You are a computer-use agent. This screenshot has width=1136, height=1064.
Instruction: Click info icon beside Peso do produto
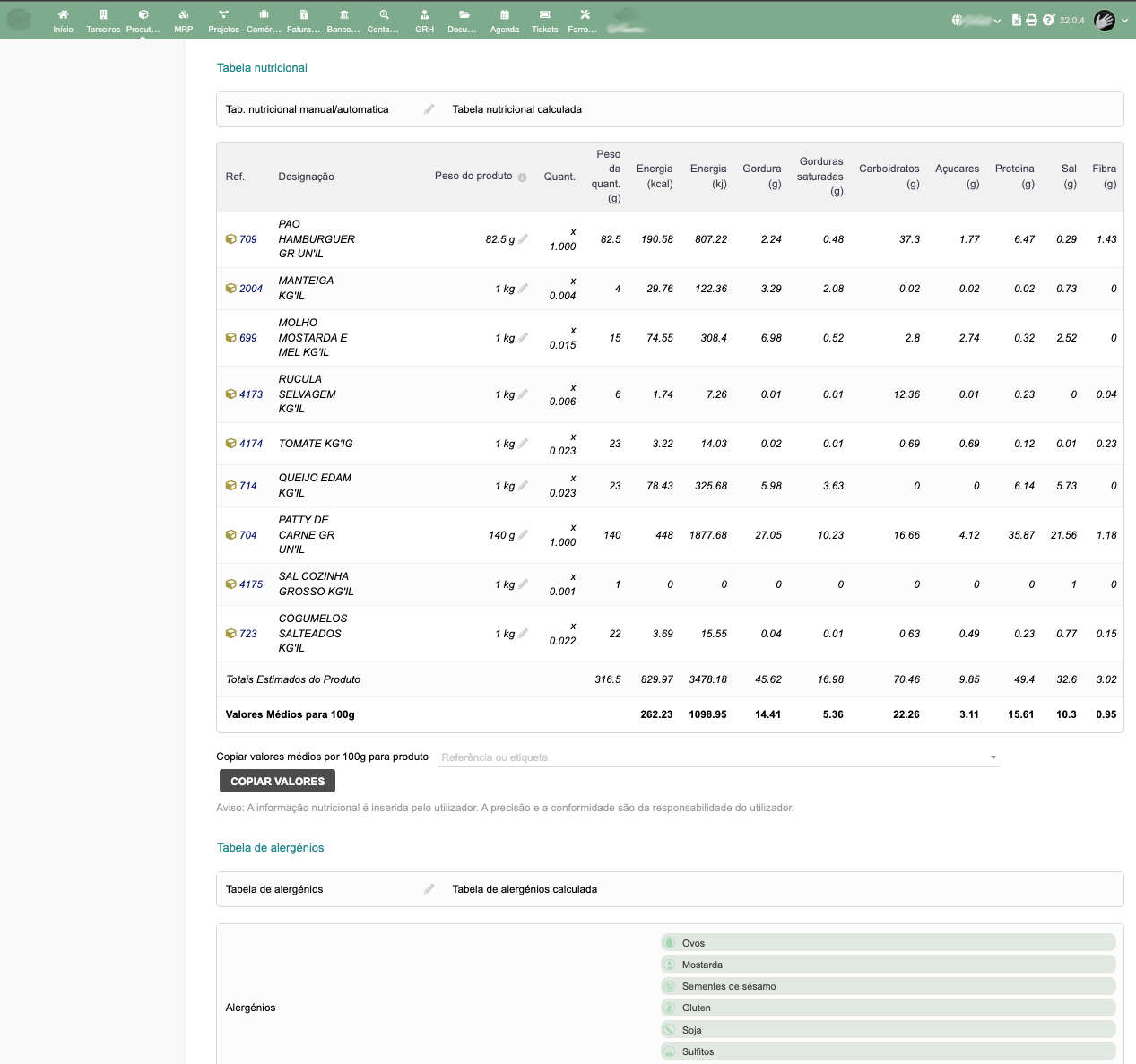522,177
